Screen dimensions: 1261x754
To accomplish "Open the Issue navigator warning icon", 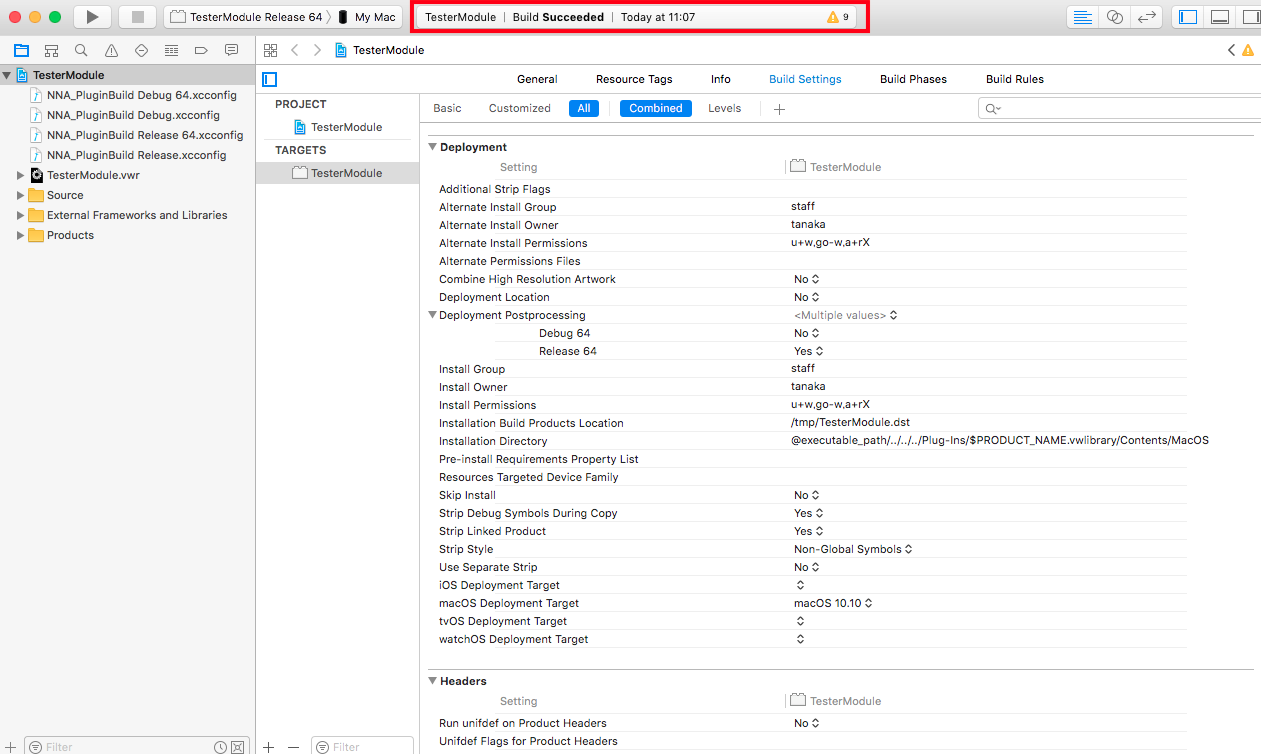I will pyautogui.click(x=111, y=50).
